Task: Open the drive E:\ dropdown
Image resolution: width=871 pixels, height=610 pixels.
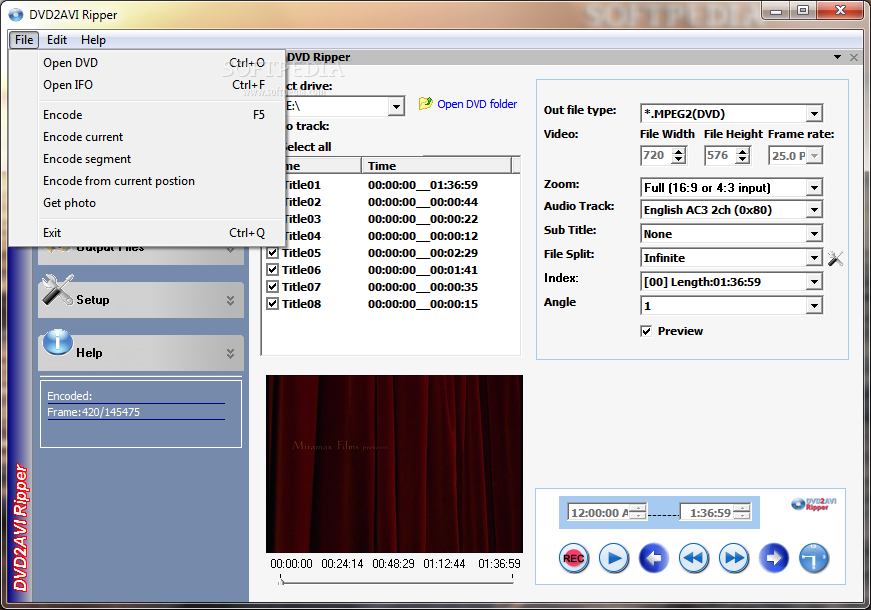Action: coord(396,106)
